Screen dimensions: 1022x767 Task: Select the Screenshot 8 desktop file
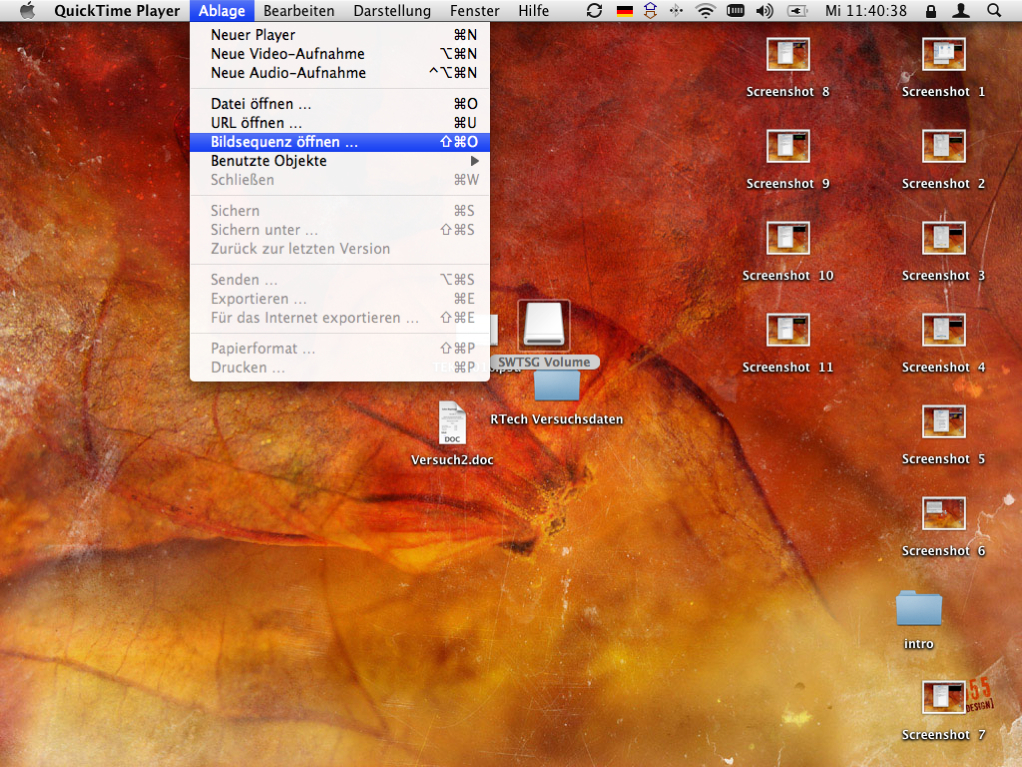(788, 54)
